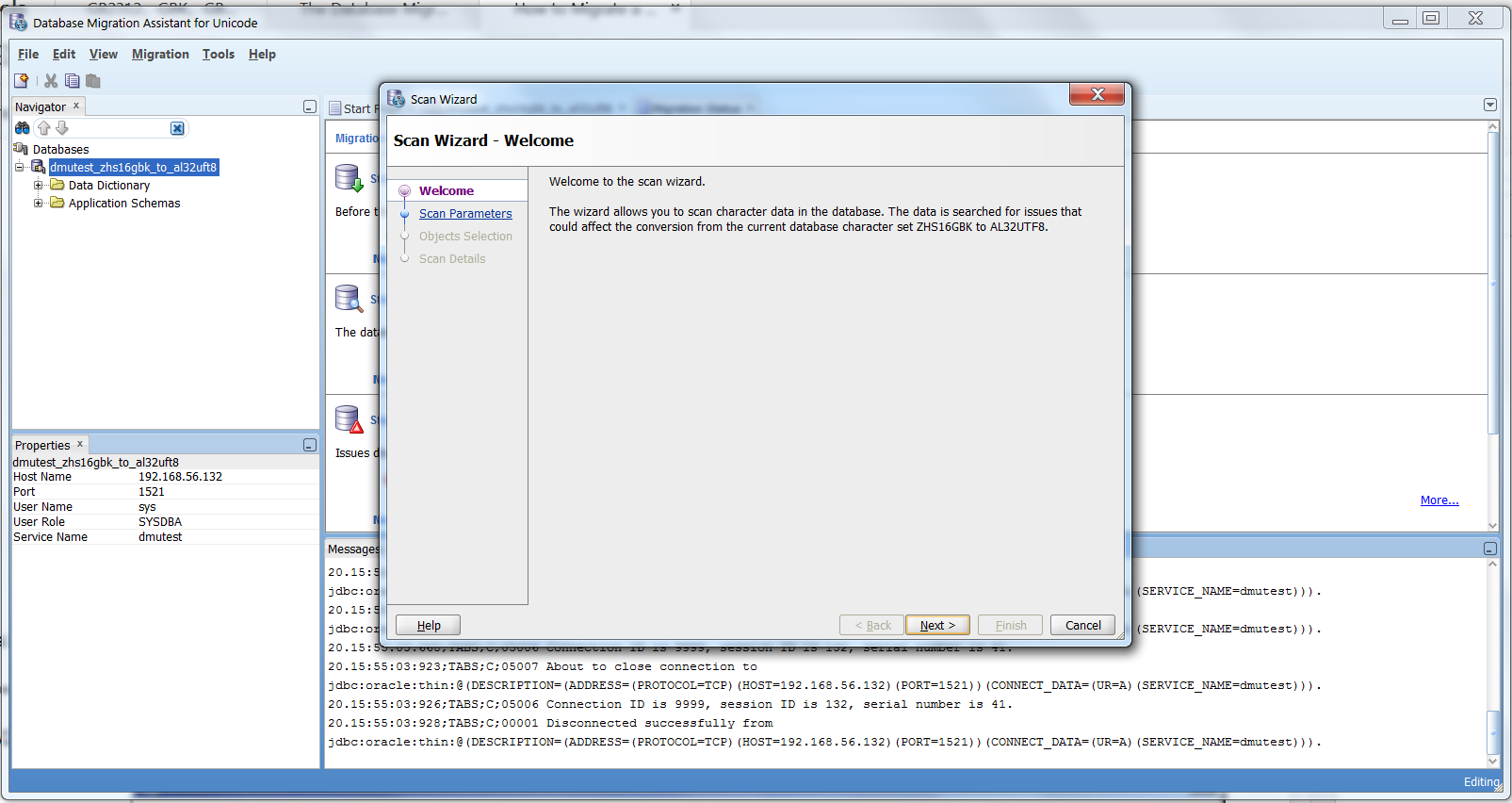Click the Host Name value 192.168.56.132

click(180, 477)
